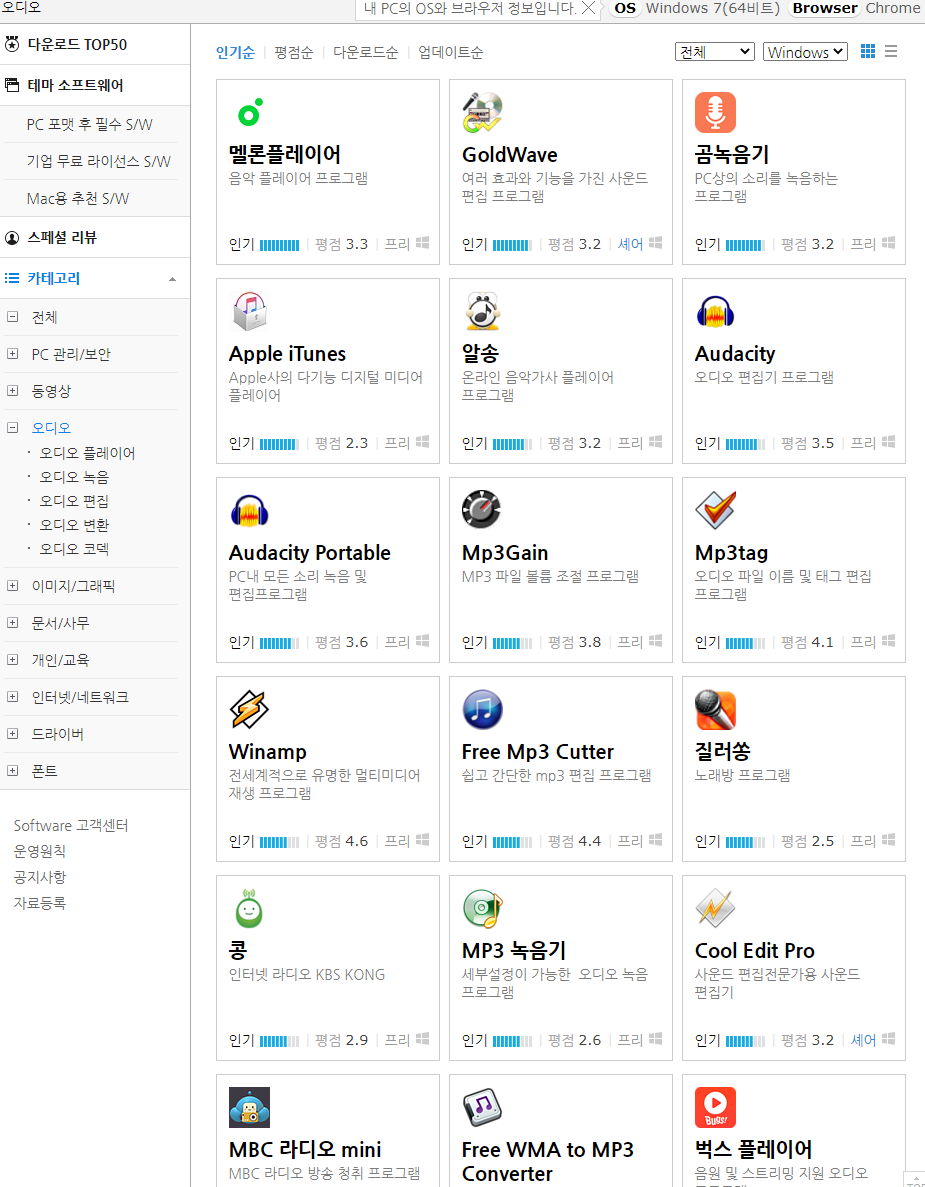Viewport: 925px width, 1187px height.
Task: Click the Audacity Portable icon
Action: pos(250,511)
